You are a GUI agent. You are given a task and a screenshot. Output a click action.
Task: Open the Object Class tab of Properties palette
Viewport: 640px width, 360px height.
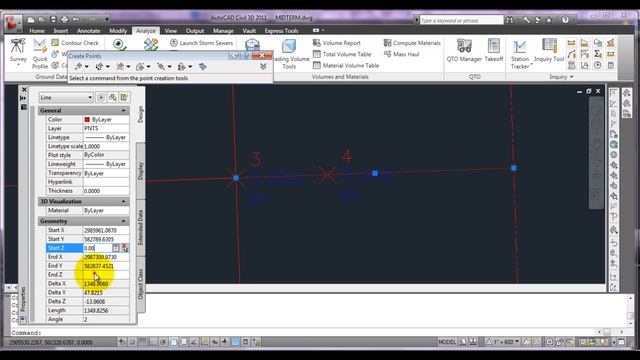click(x=140, y=284)
